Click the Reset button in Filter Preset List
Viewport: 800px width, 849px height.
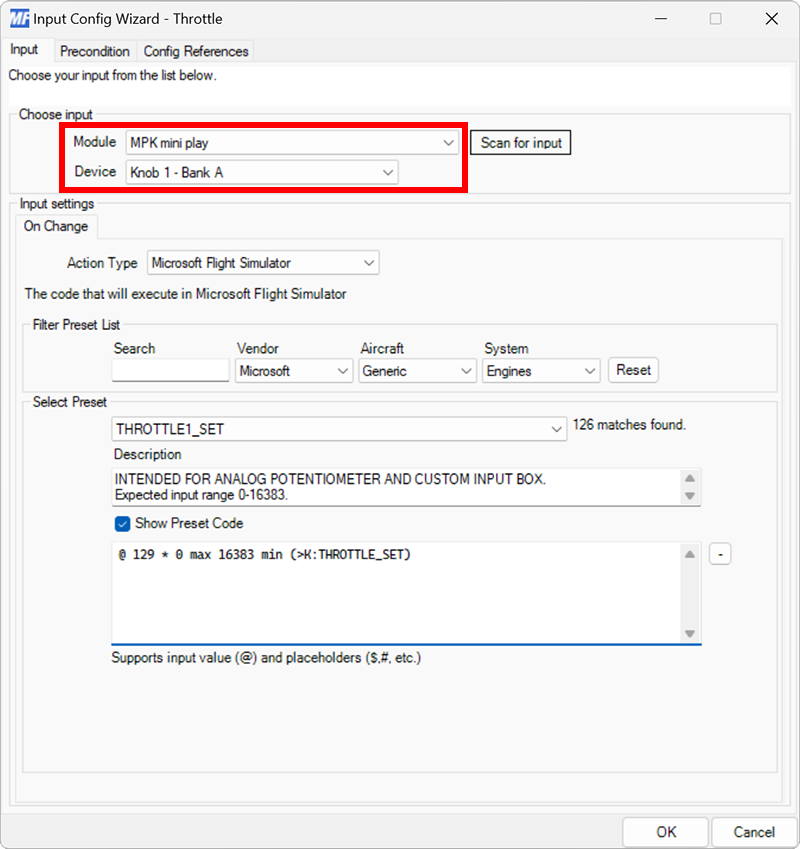pyautogui.click(x=633, y=370)
